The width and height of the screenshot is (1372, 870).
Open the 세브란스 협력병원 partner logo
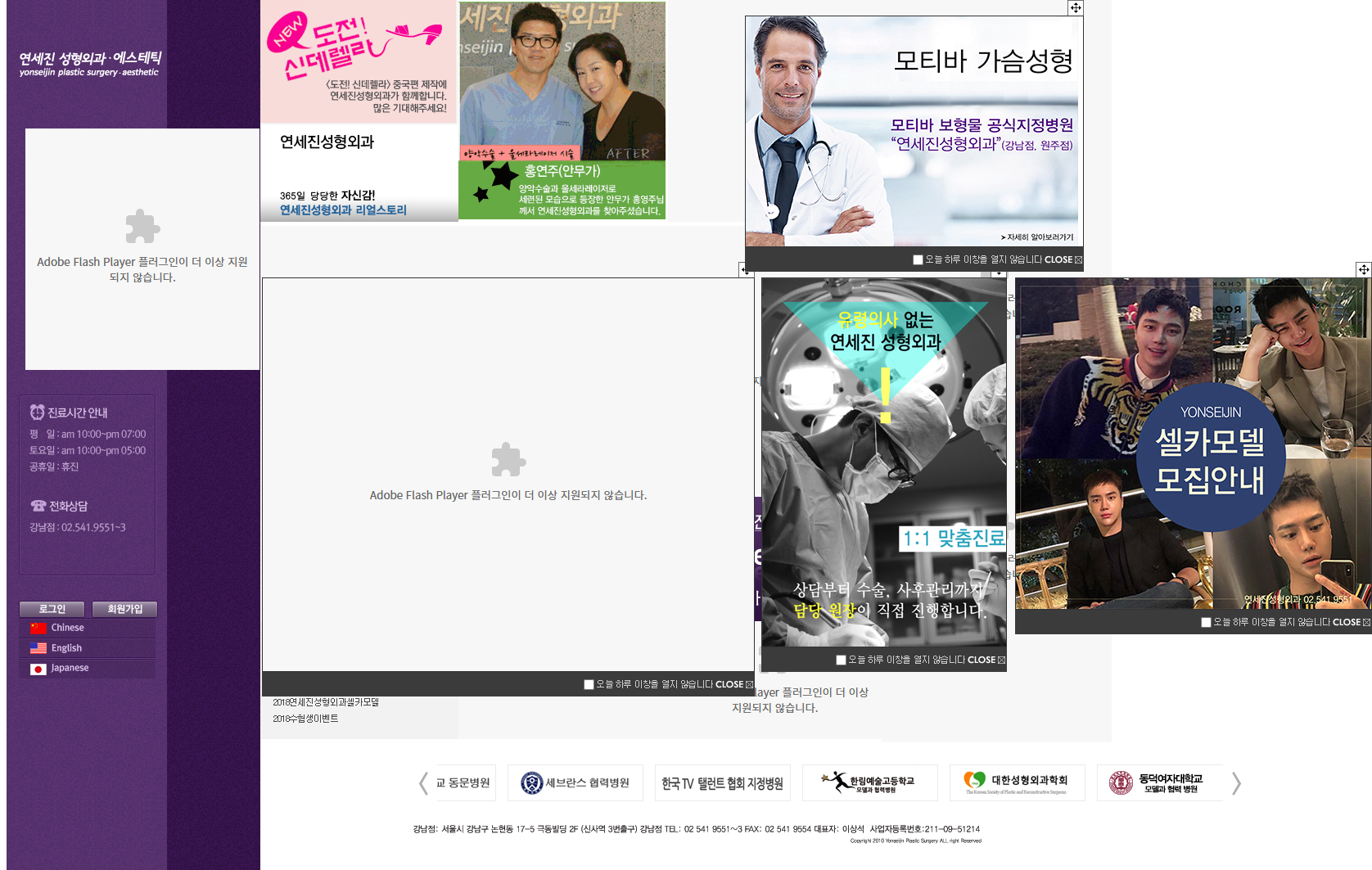point(575,782)
